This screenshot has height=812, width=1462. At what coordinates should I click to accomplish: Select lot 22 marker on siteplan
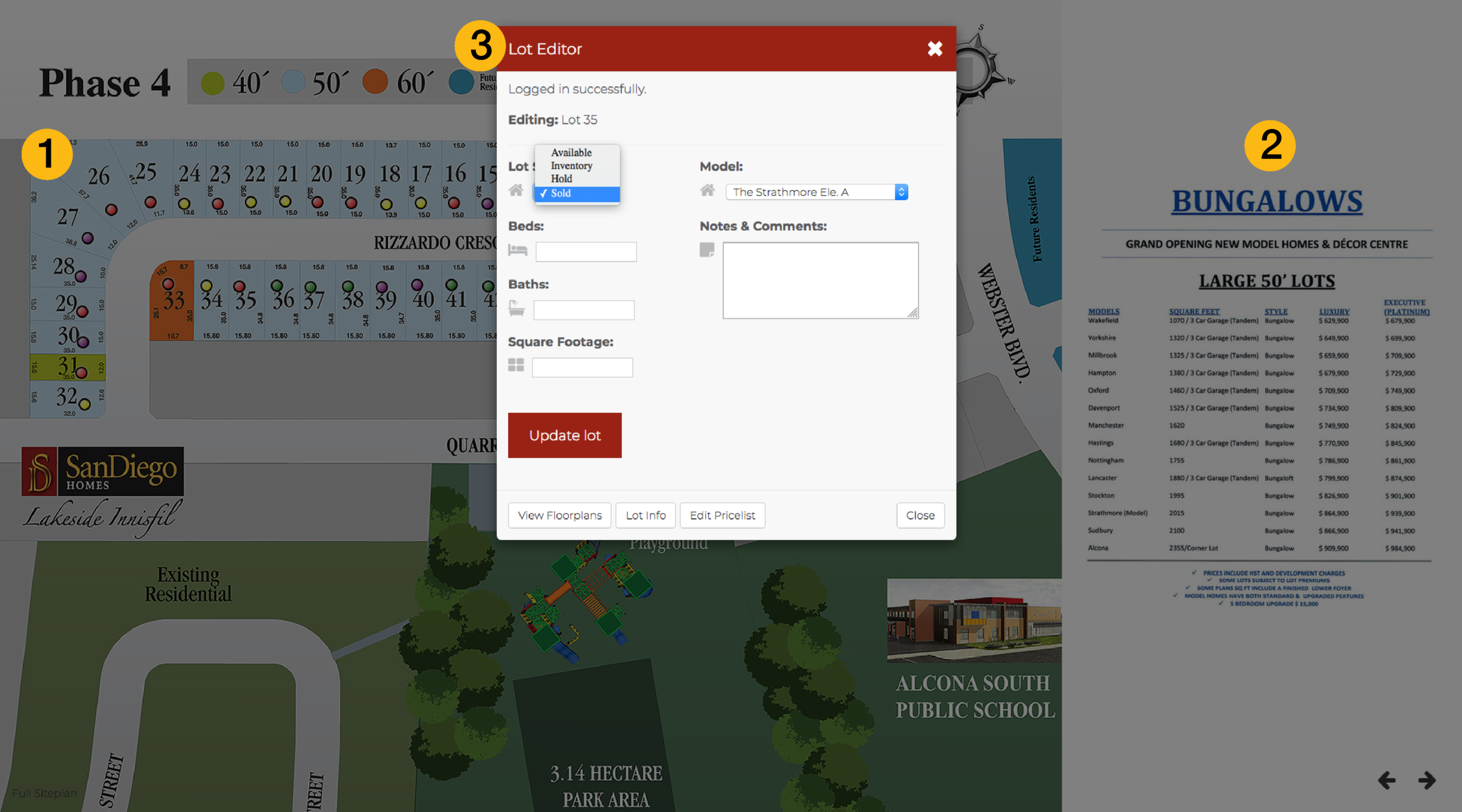pos(251,202)
